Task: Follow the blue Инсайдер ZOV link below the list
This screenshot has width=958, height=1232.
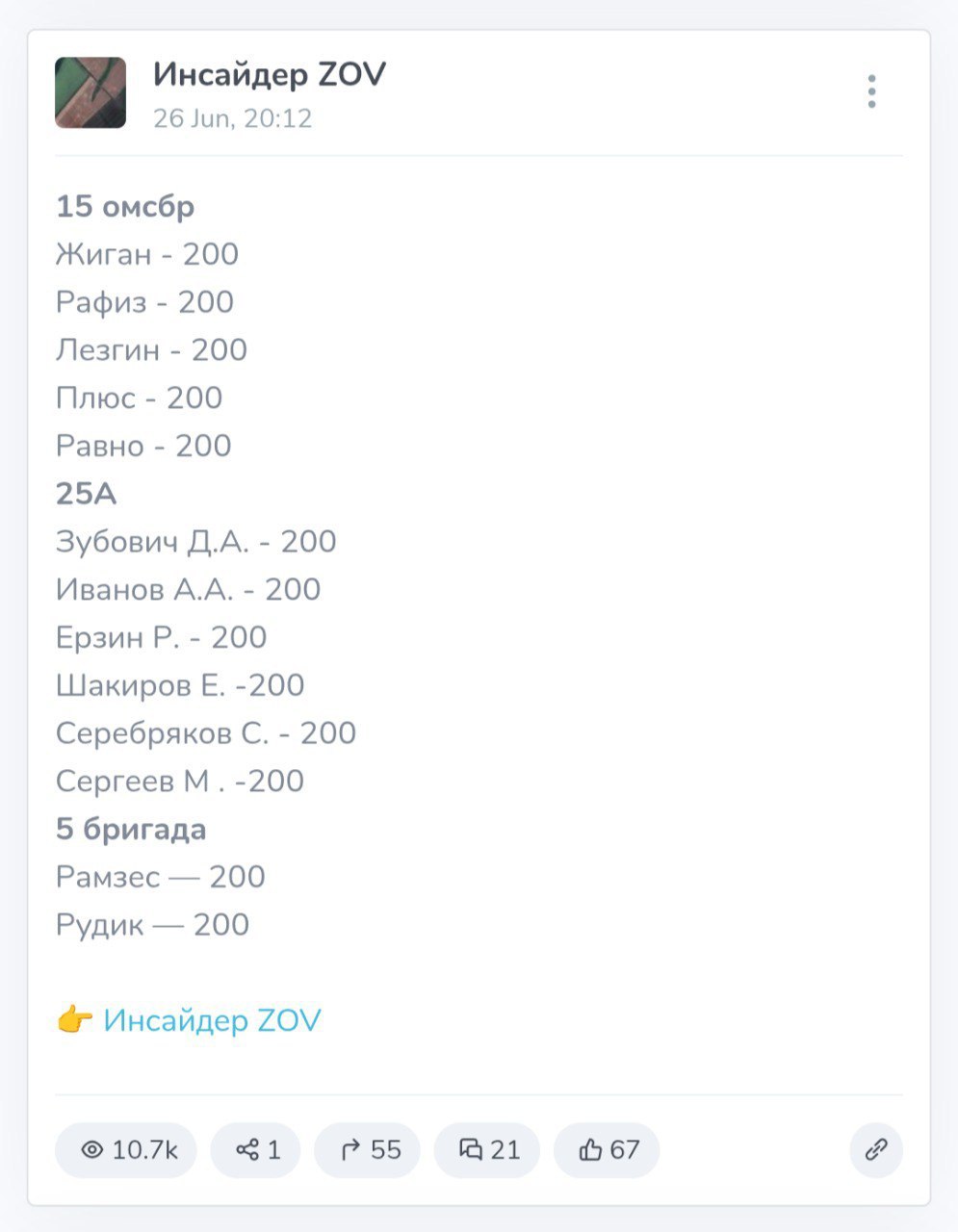Action: 212,1020
